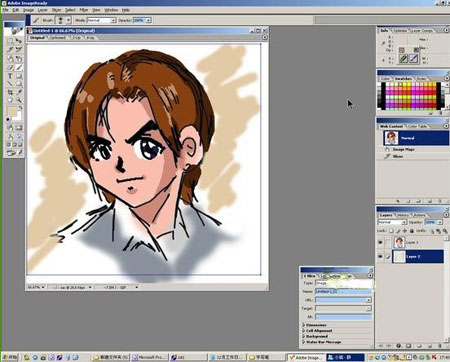Screen dimensions: 450x362
Task: Swap foreground and background colors icon
Action: (20, 108)
